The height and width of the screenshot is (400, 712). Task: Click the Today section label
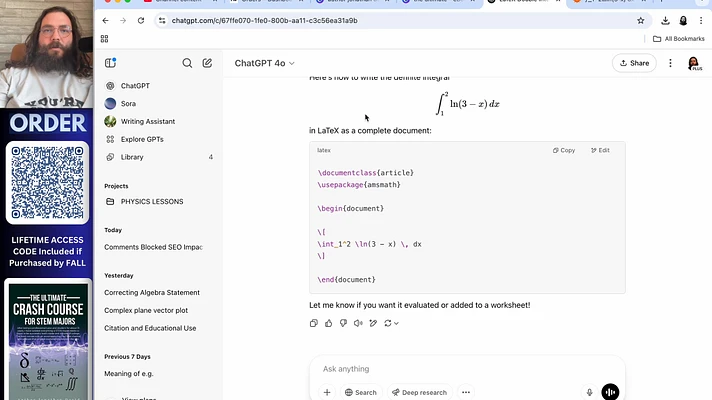113,230
